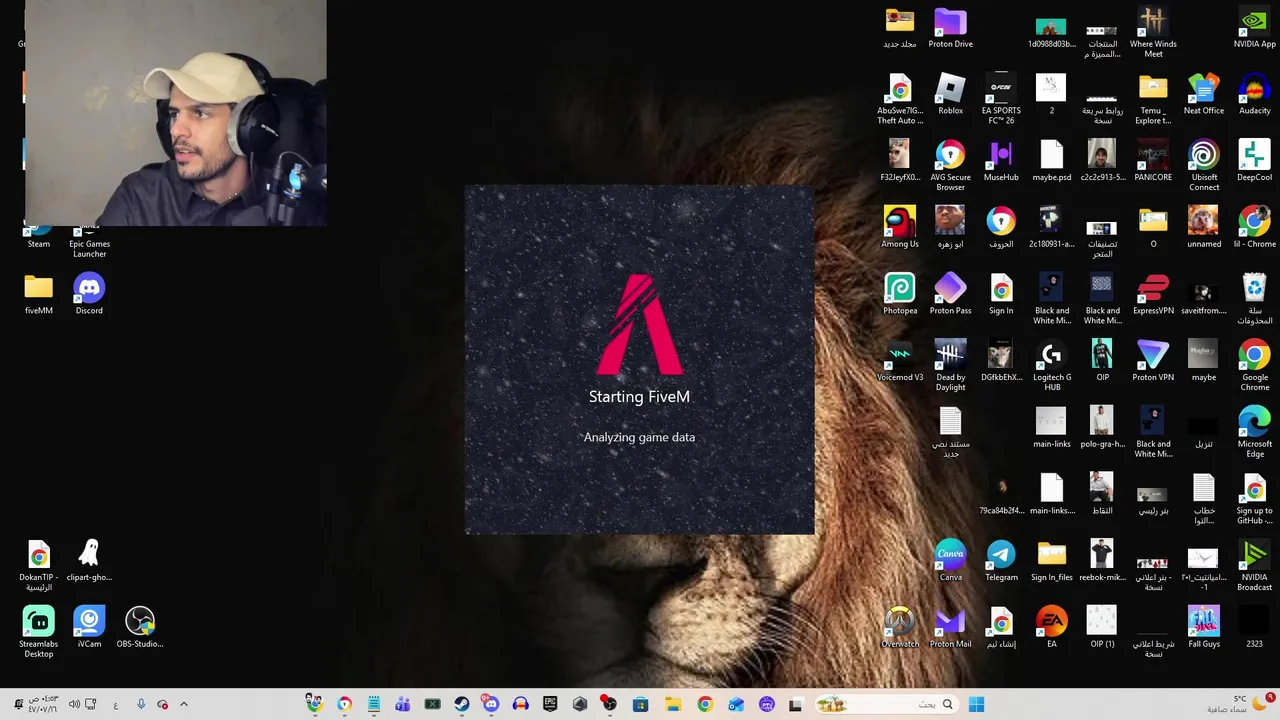Launch iVCam from the desktop
This screenshot has width=1280, height=720.
click(x=89, y=629)
